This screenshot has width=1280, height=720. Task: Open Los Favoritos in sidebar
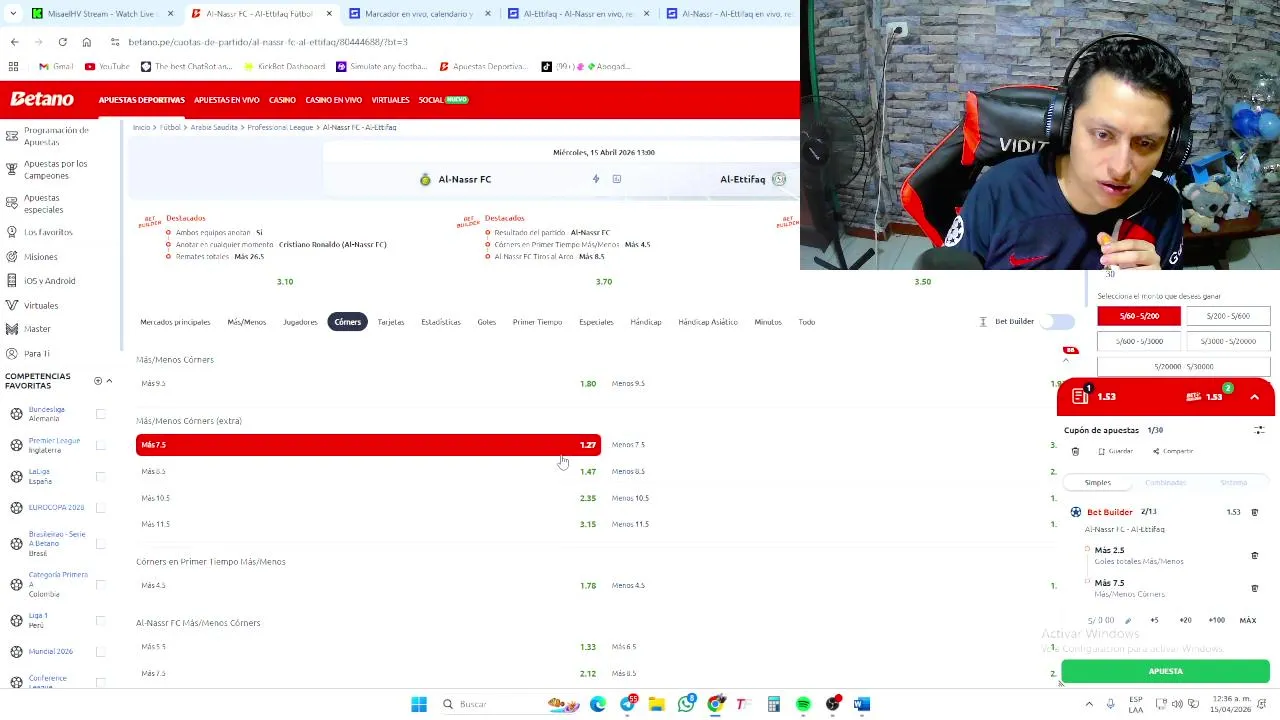48,232
